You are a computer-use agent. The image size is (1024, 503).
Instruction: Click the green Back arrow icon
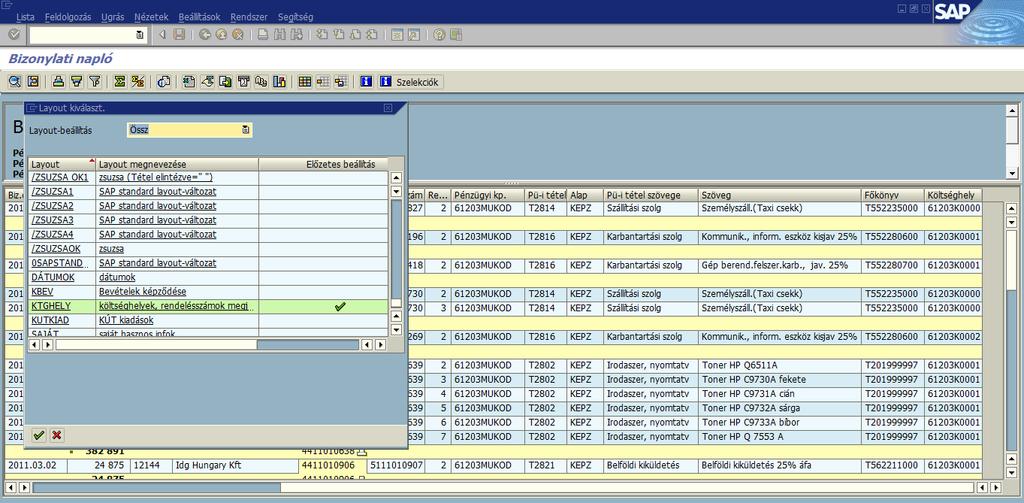point(205,35)
